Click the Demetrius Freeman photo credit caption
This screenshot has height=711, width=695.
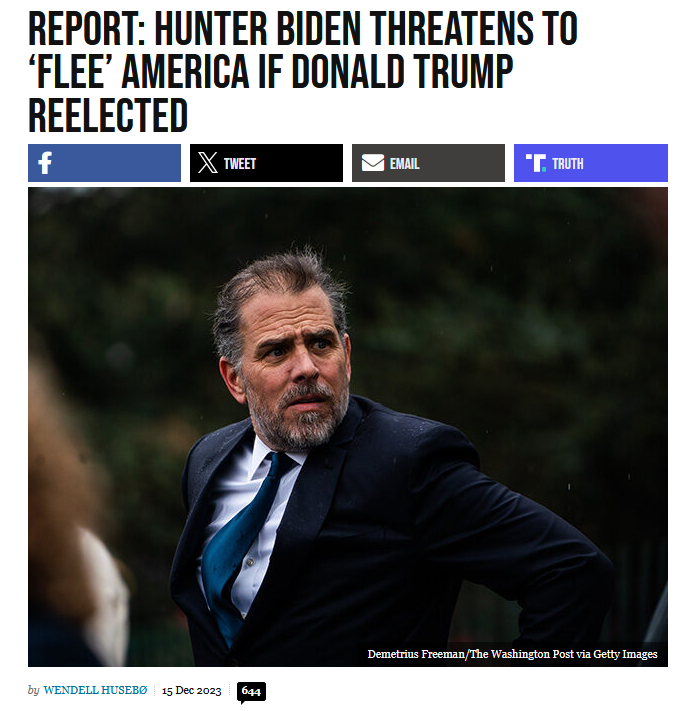click(512, 654)
